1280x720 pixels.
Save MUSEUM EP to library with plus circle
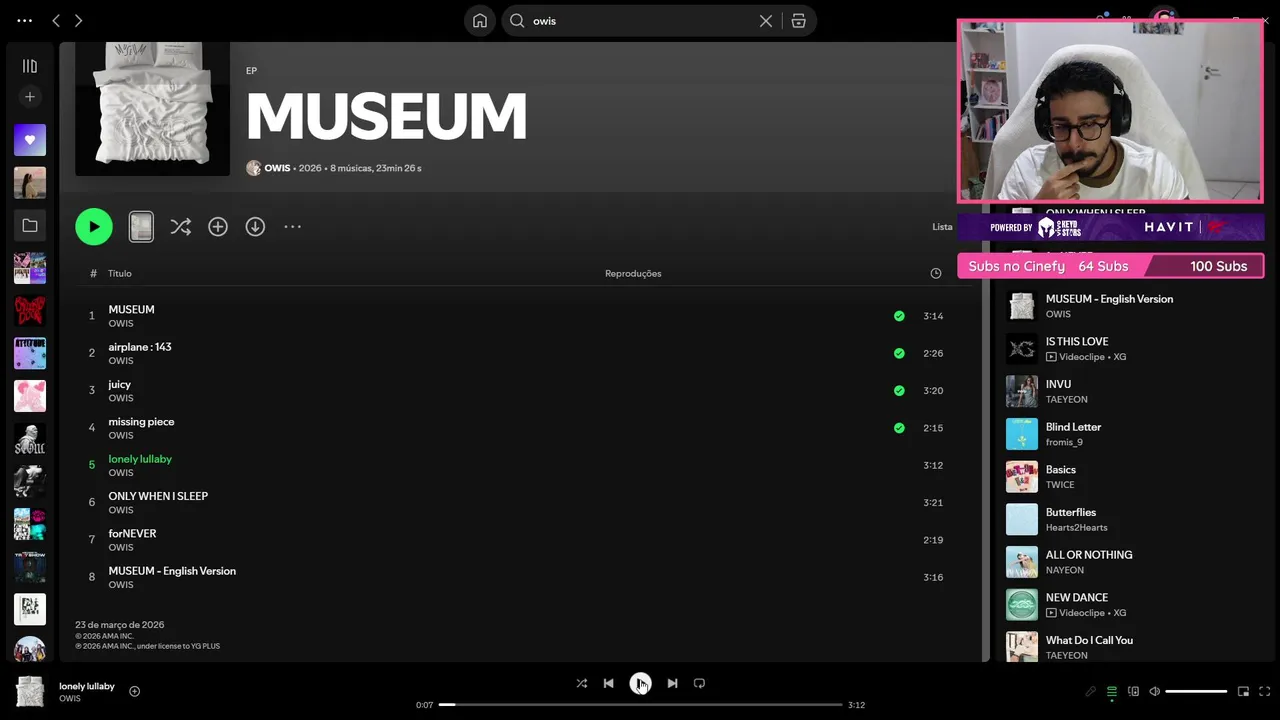tap(218, 227)
